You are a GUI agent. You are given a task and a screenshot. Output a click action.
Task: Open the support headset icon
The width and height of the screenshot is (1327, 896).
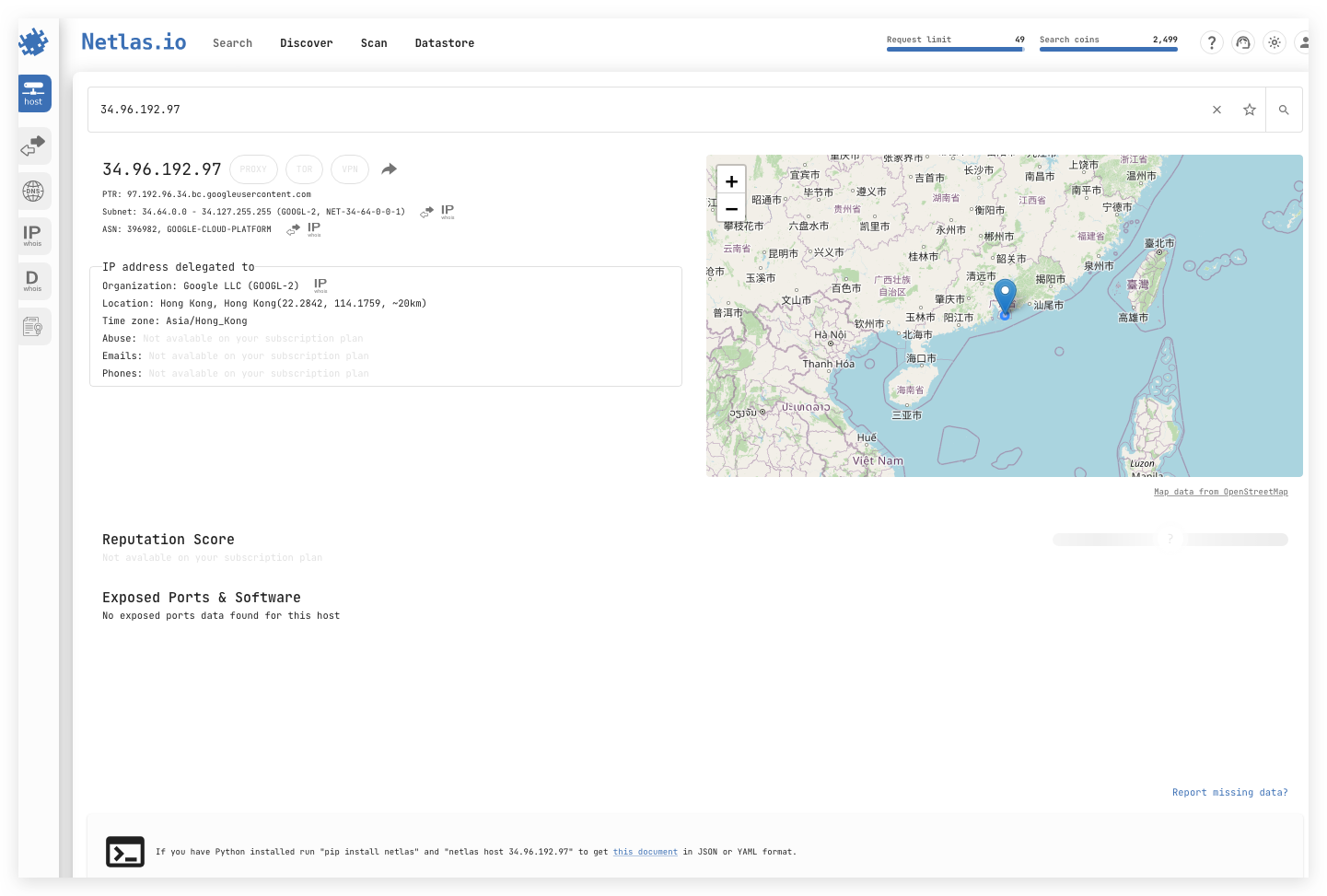1243,42
